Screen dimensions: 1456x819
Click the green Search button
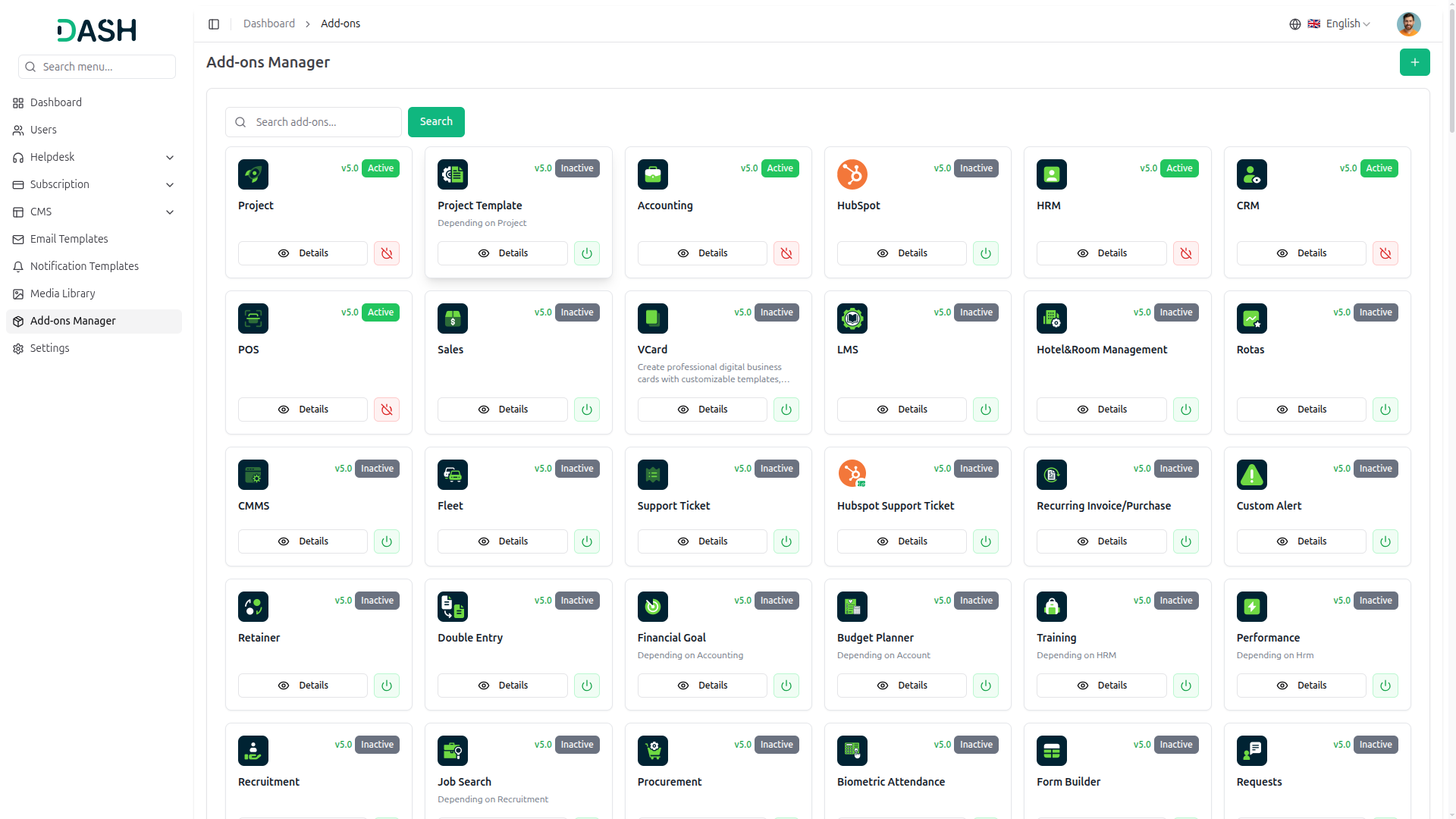(x=436, y=122)
